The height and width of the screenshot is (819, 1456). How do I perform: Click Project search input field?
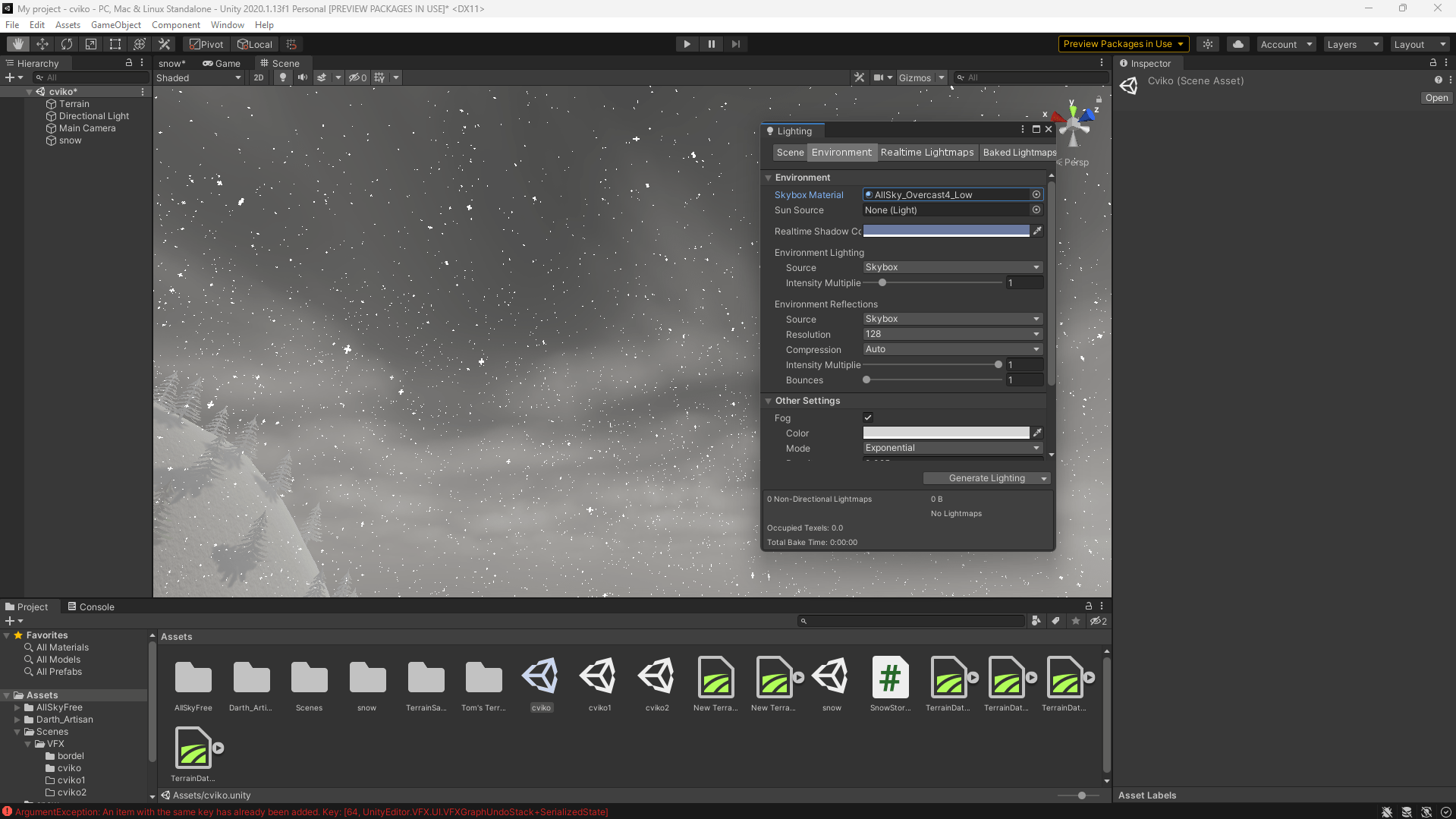911,621
